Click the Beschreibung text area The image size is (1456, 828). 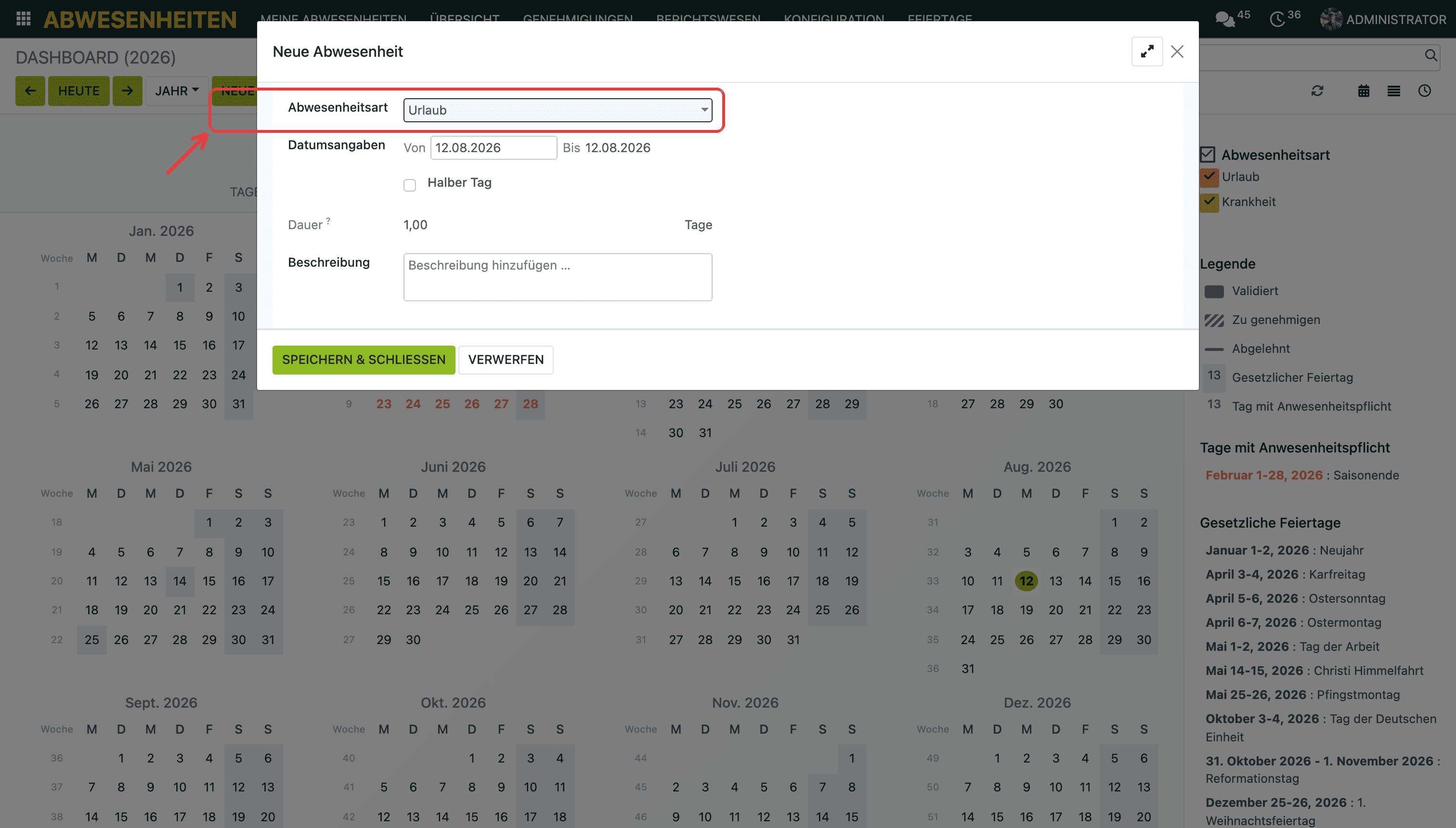click(558, 277)
